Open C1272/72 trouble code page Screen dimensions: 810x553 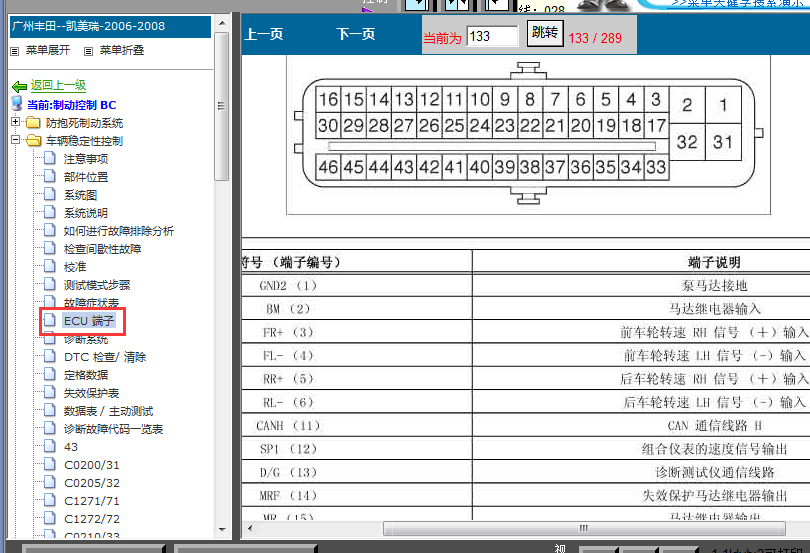(x=92, y=519)
